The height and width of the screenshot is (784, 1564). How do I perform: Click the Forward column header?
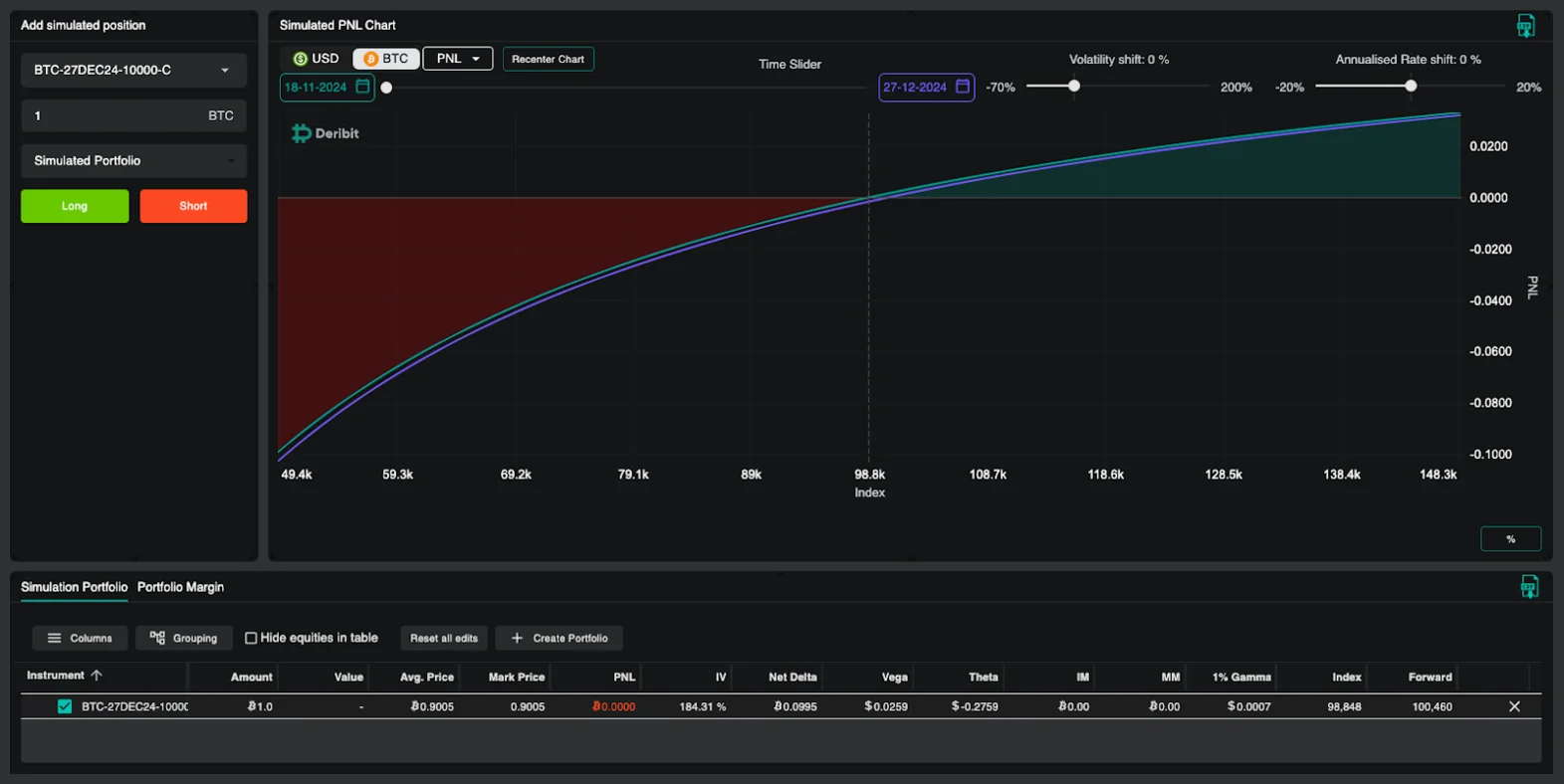tap(1430, 677)
